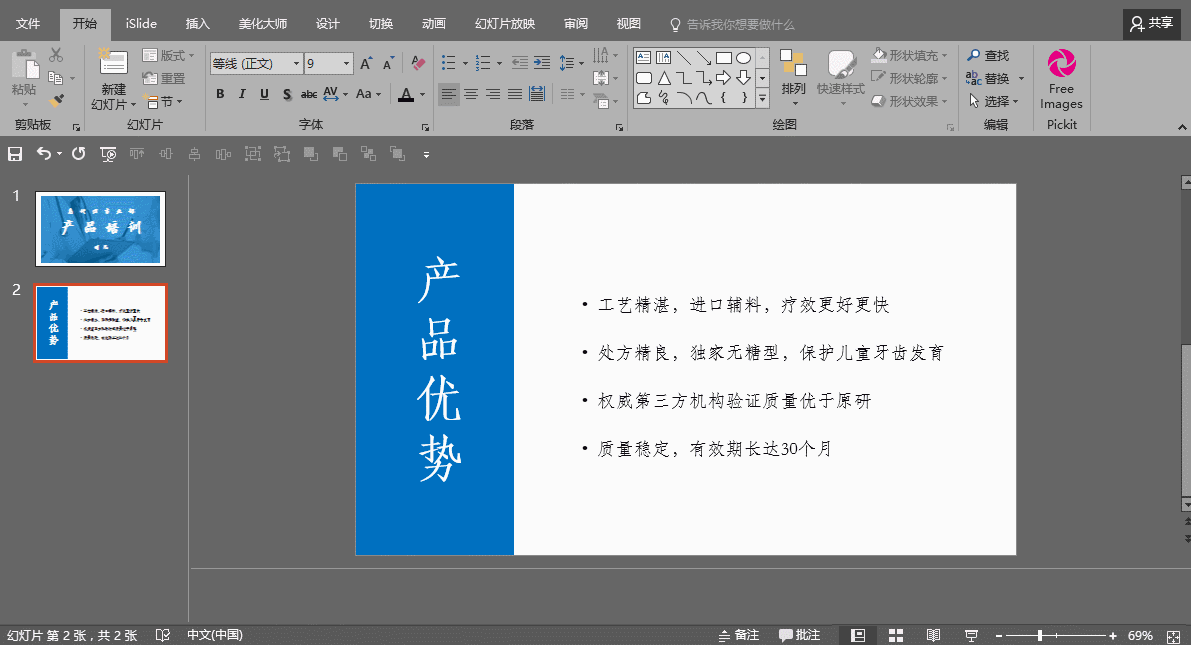1191x645 pixels.
Task: Open the 版式 layout dropdown
Action: 171,56
